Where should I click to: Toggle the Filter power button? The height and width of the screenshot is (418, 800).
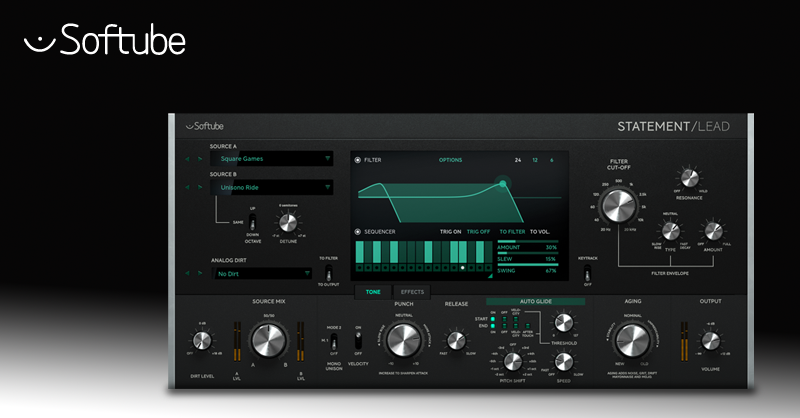click(358, 160)
